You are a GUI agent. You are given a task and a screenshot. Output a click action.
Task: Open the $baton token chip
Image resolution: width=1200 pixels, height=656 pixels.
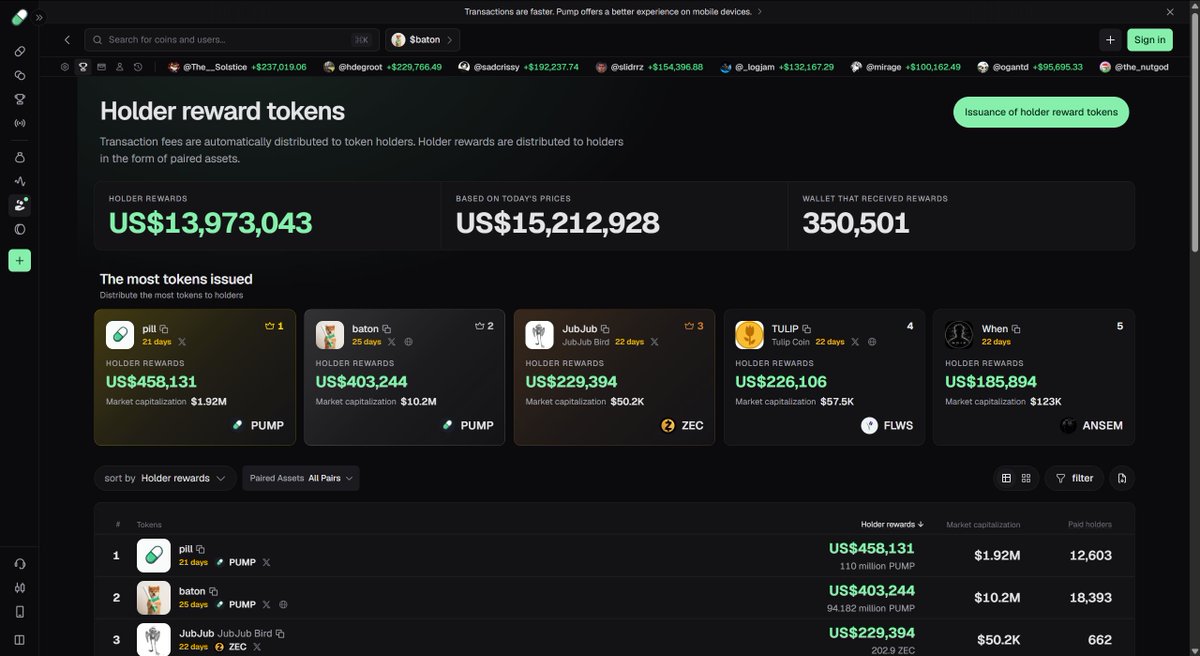pyautogui.click(x=422, y=40)
